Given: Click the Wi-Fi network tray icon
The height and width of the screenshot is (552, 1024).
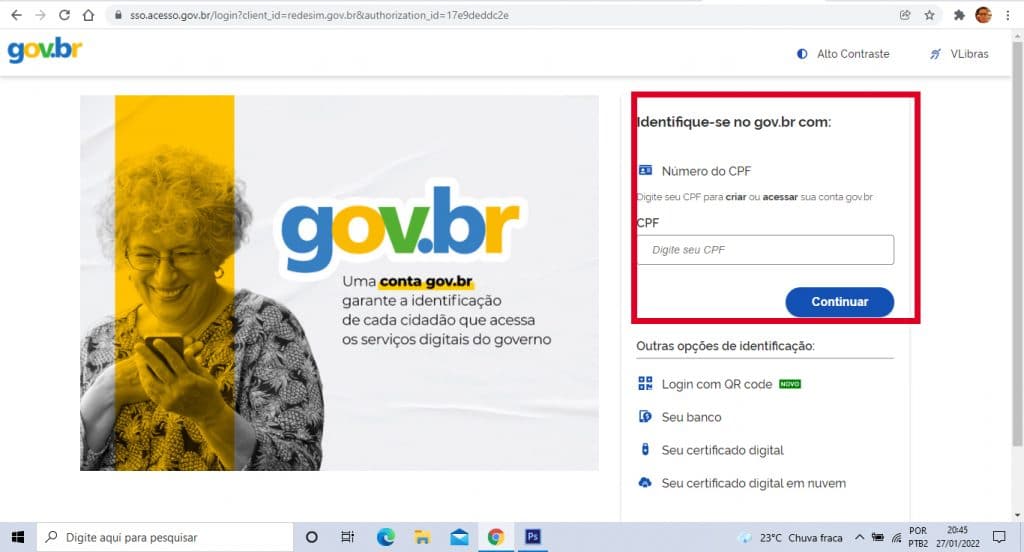Looking at the screenshot, I should click(x=897, y=538).
